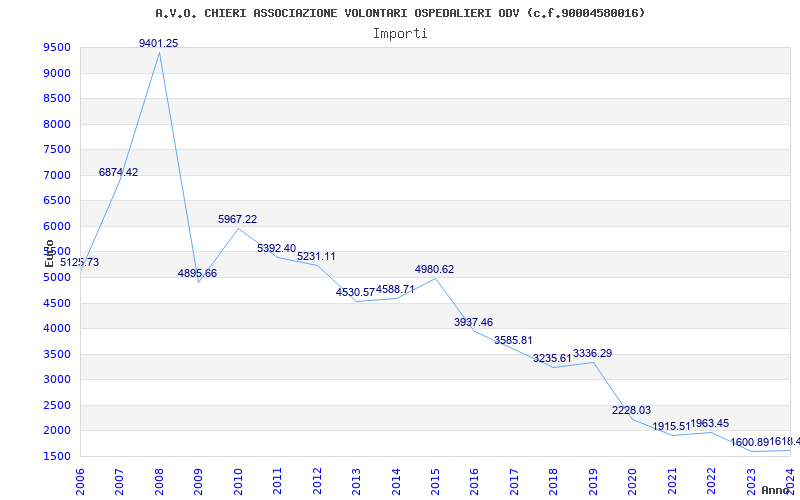Click the 2010 year axis label

[x=238, y=482]
